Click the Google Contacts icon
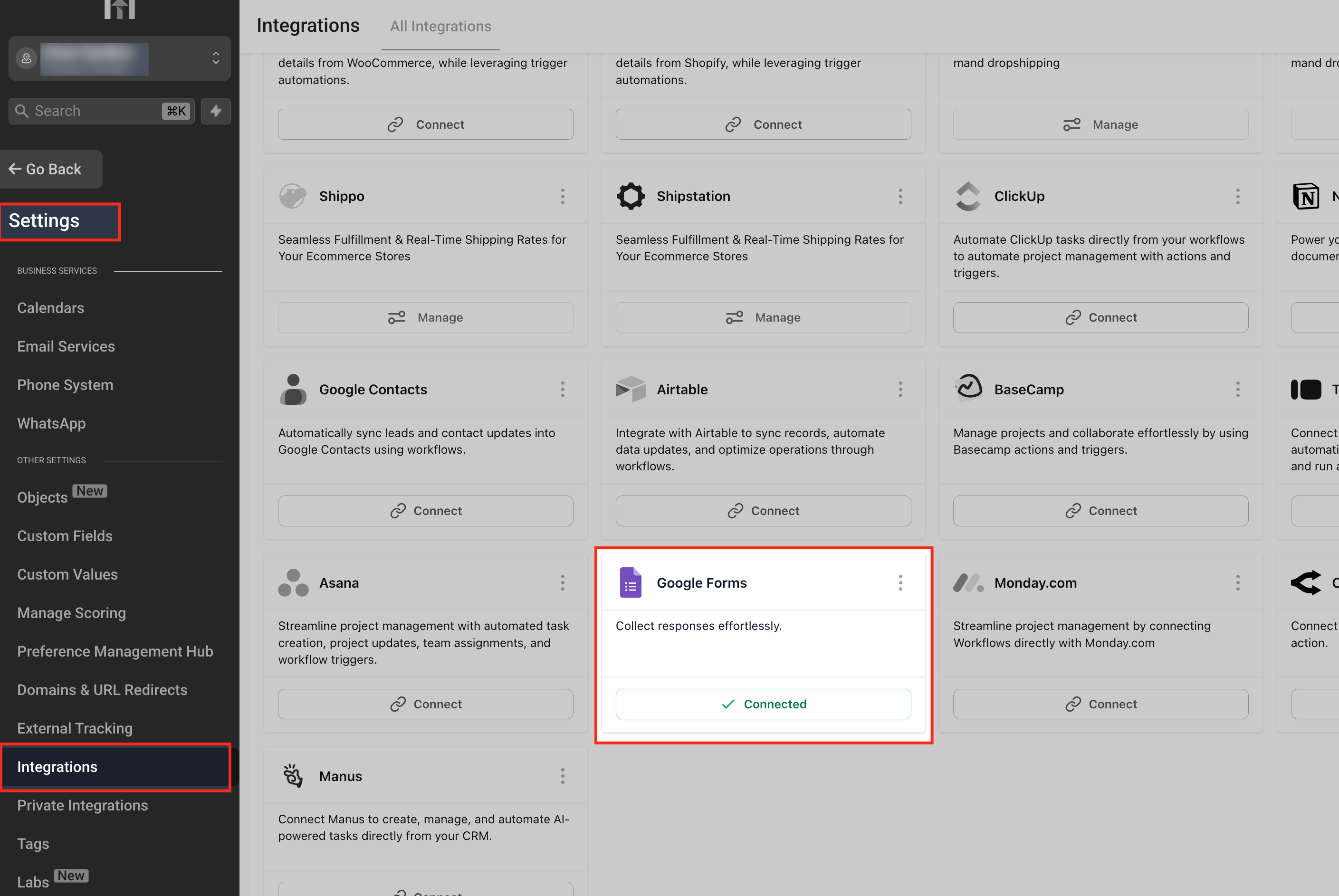 coord(293,389)
